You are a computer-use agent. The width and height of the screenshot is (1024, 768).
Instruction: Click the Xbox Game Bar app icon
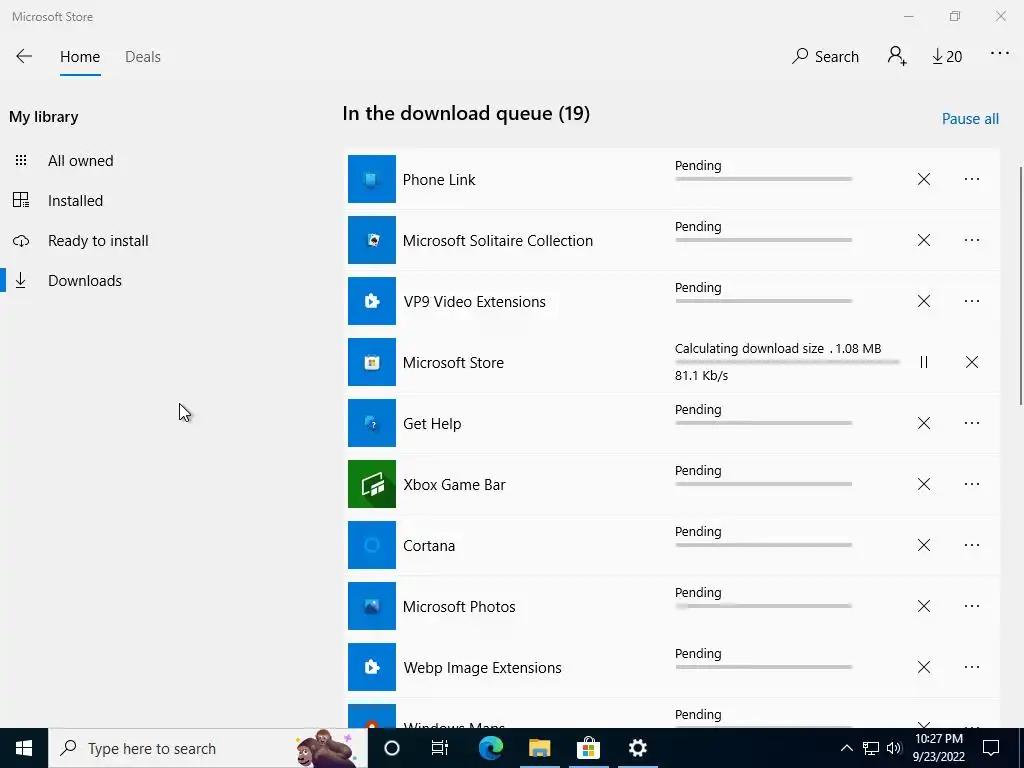tap(372, 484)
